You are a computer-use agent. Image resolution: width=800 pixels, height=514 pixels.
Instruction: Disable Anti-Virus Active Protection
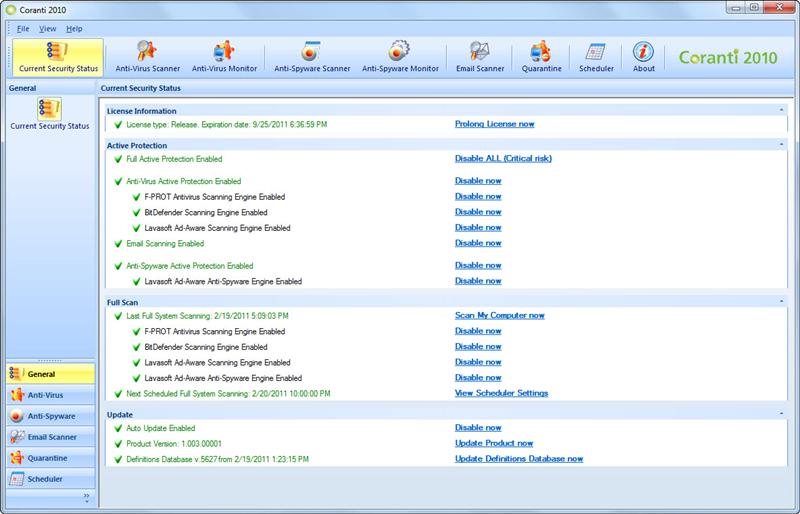478,181
